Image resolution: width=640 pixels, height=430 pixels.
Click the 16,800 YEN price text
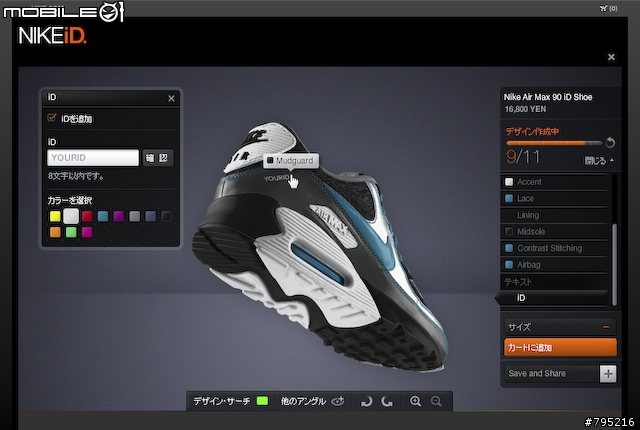point(525,109)
